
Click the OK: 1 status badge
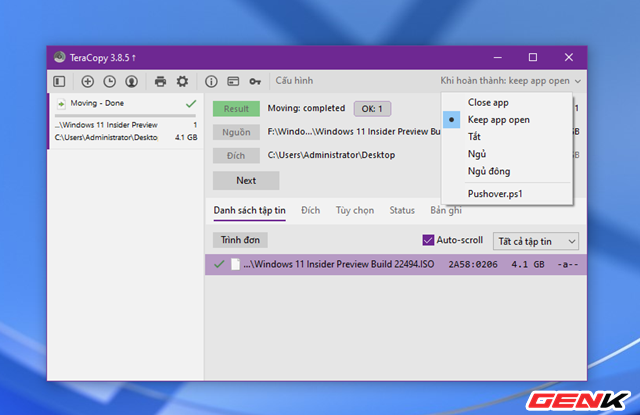(x=372, y=109)
